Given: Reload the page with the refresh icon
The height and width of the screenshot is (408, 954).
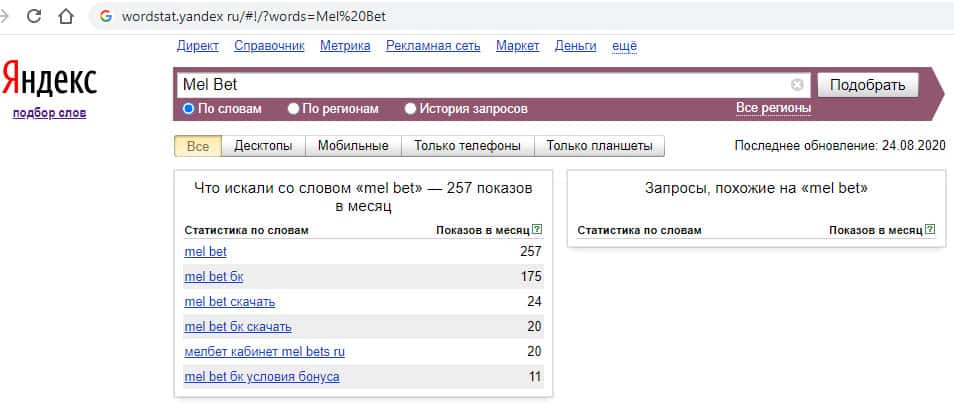Looking at the screenshot, I should click(x=34, y=17).
